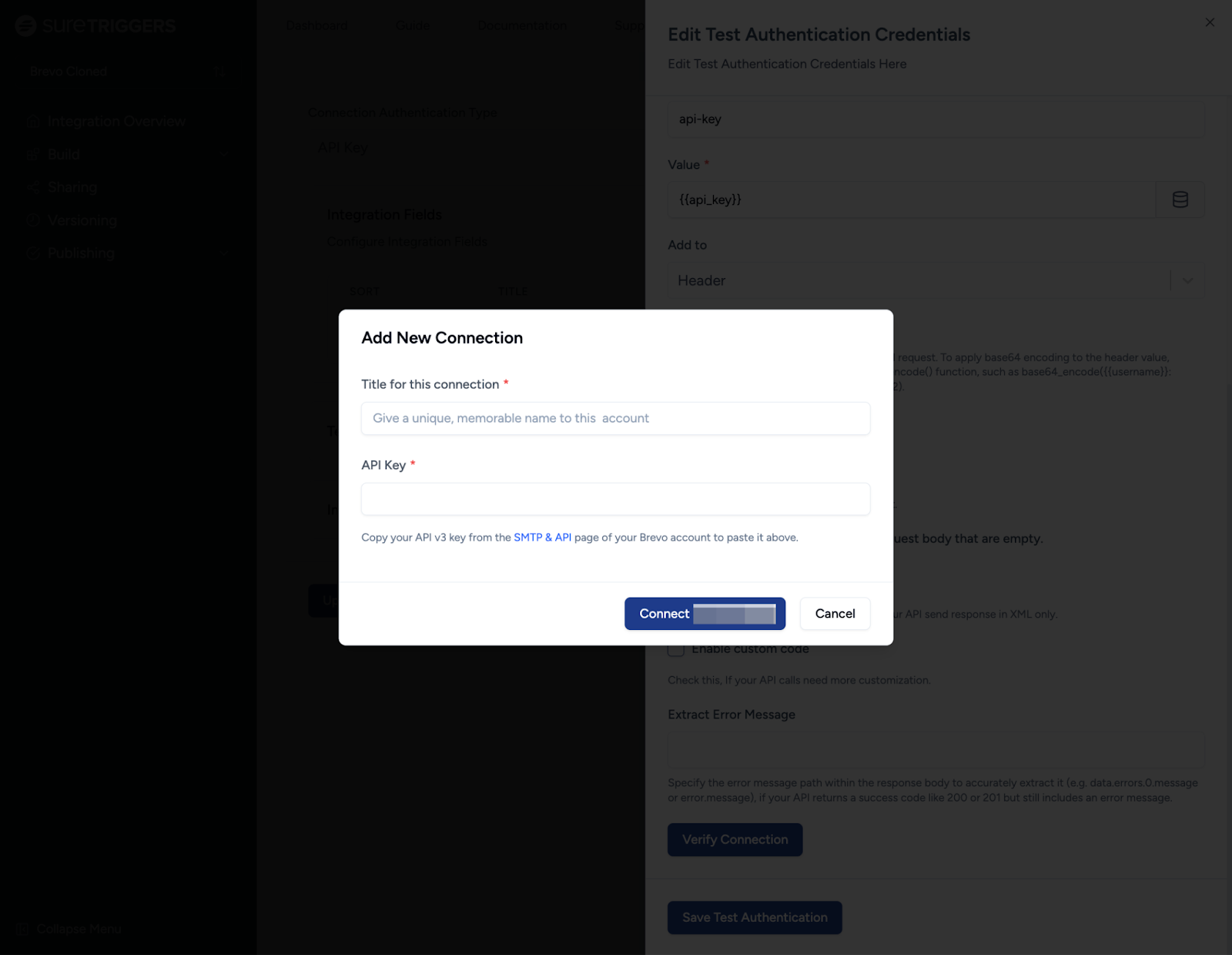This screenshot has height=955, width=1232.
Task: Close the Edit Test Authentication Credentials panel
Action: [x=1210, y=22]
